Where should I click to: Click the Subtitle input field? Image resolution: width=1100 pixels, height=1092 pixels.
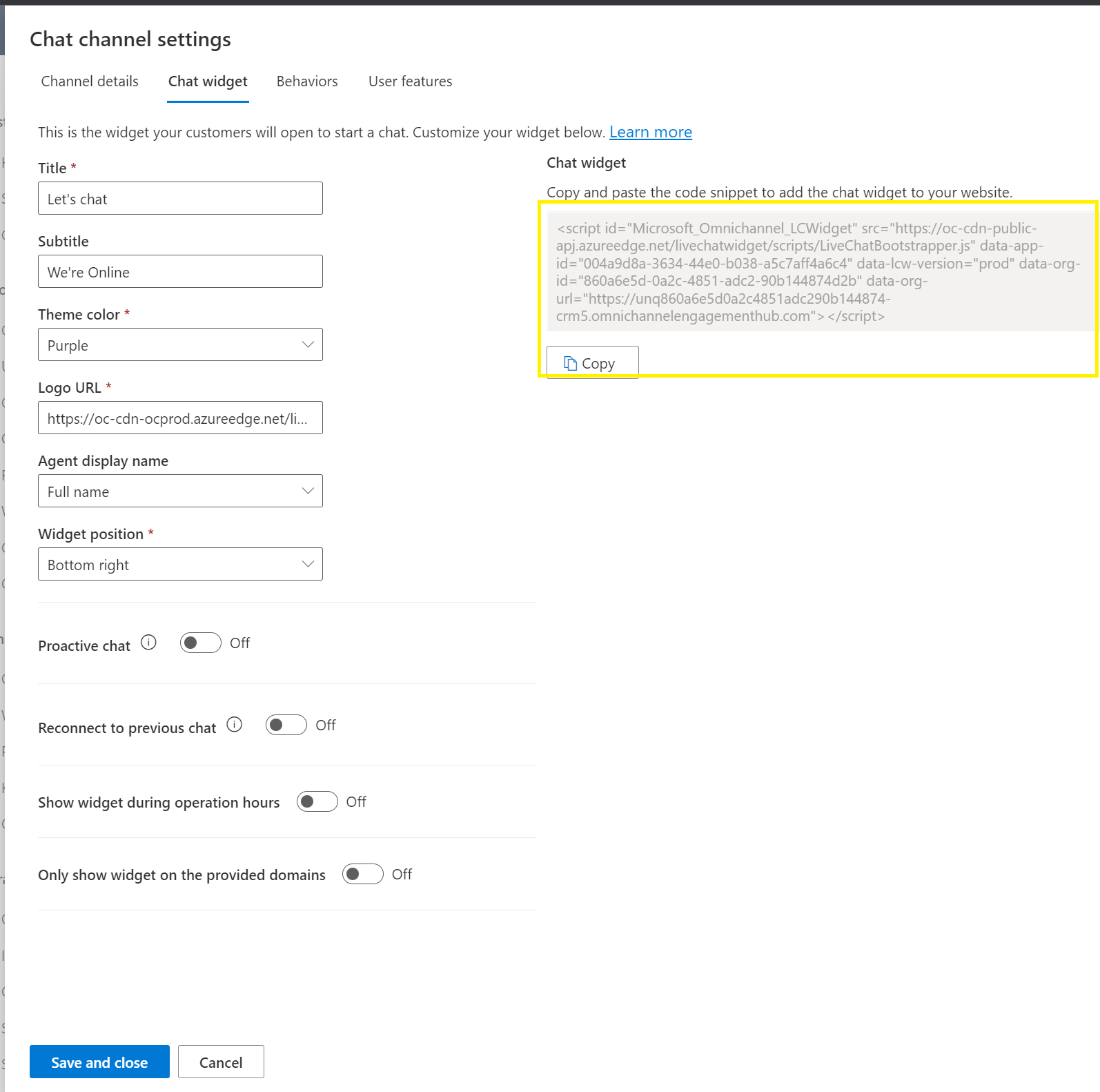pos(180,271)
